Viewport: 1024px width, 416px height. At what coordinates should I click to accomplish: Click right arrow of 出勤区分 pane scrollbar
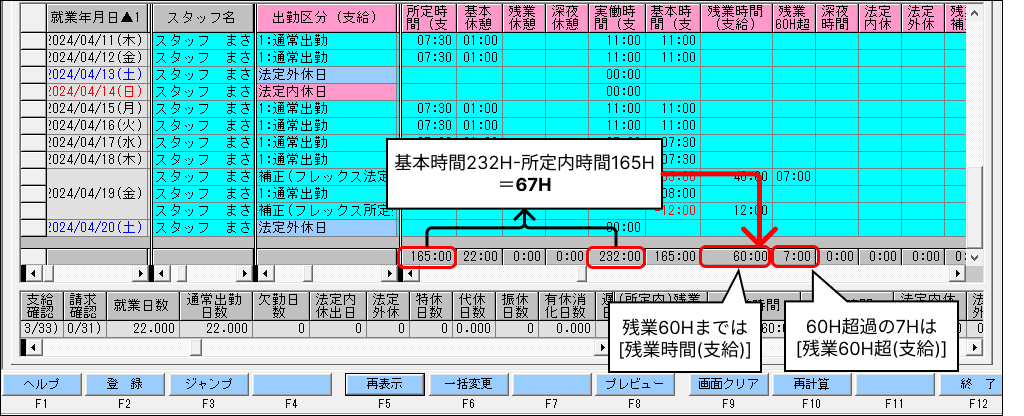(x=390, y=272)
